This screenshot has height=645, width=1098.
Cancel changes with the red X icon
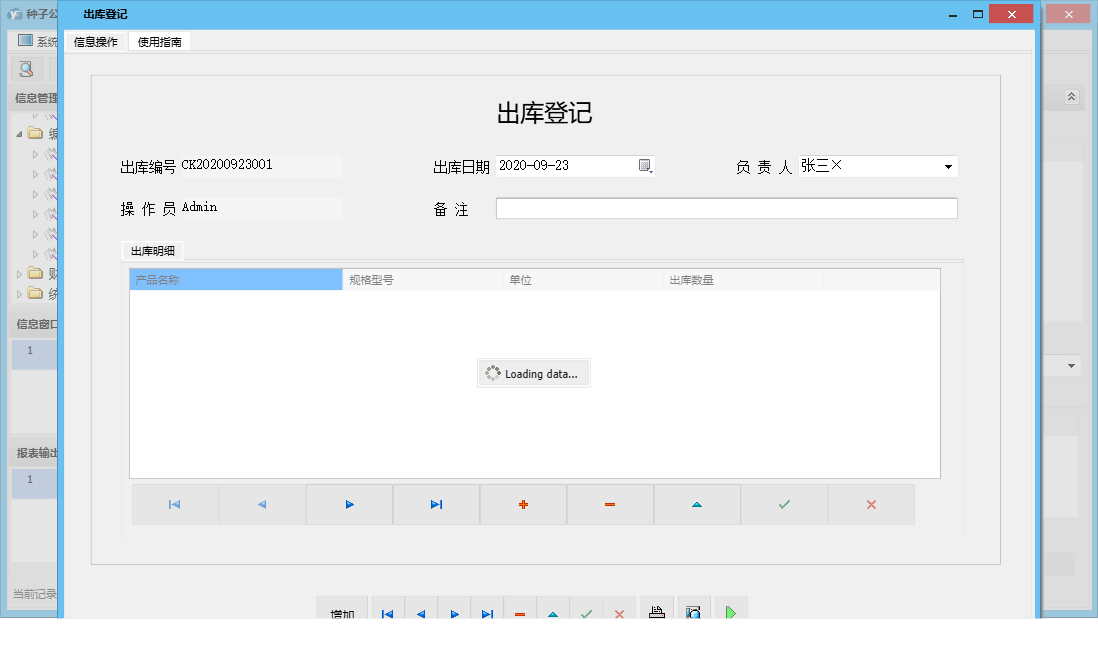(x=871, y=504)
